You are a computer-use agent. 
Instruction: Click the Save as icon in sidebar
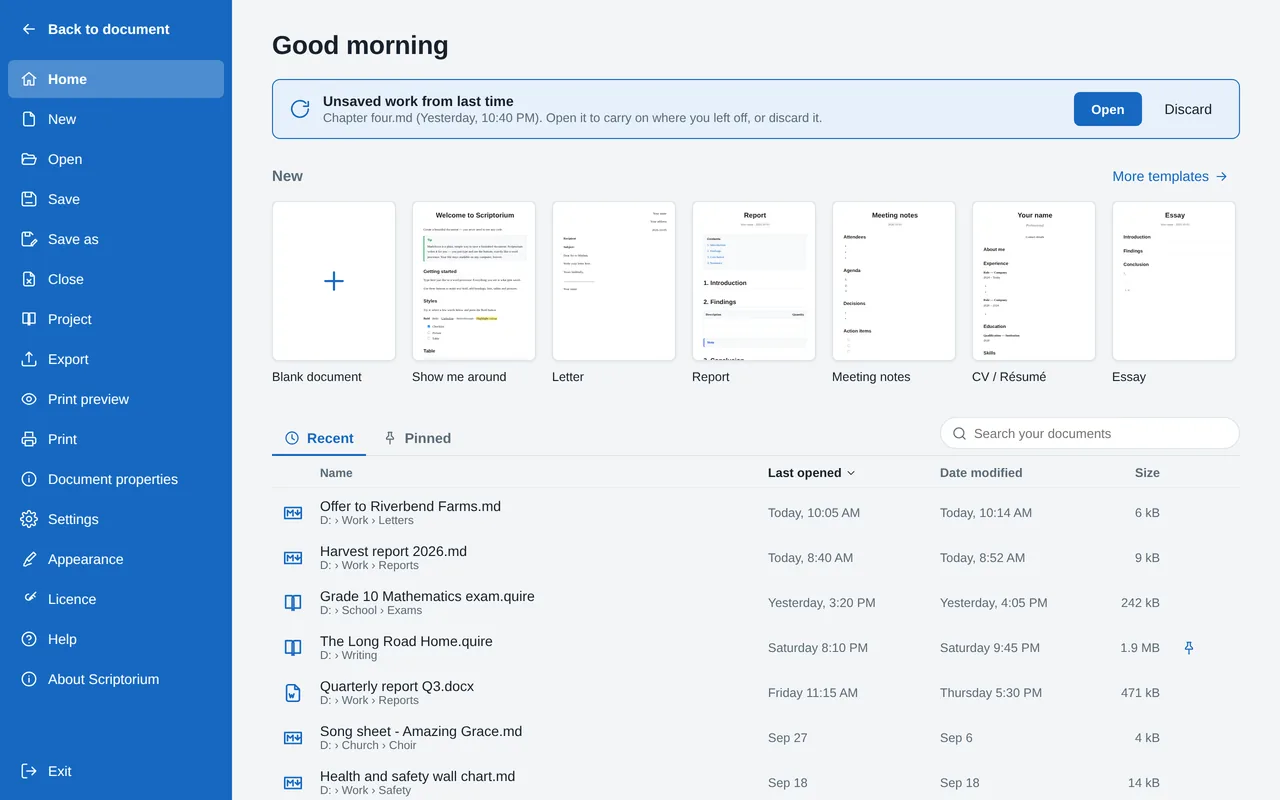29,239
